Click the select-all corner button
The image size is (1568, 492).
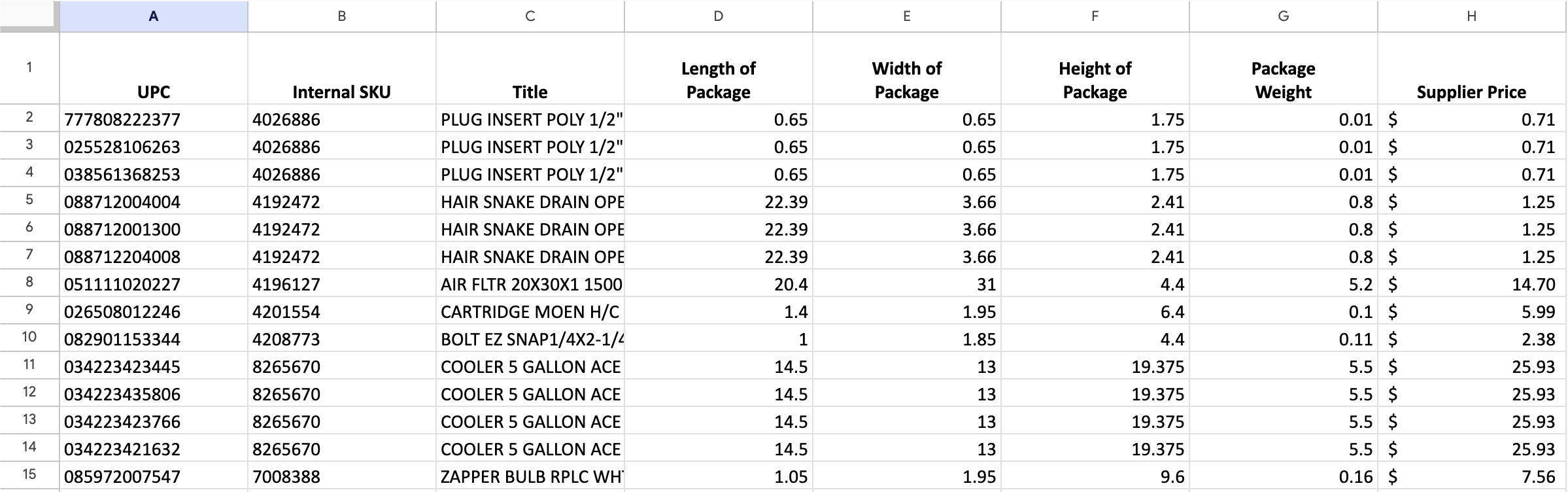27,16
